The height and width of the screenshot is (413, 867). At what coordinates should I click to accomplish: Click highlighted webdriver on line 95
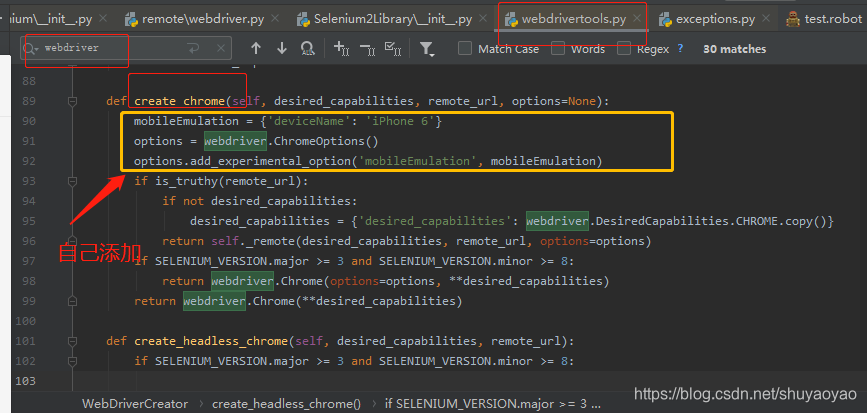coord(557,221)
